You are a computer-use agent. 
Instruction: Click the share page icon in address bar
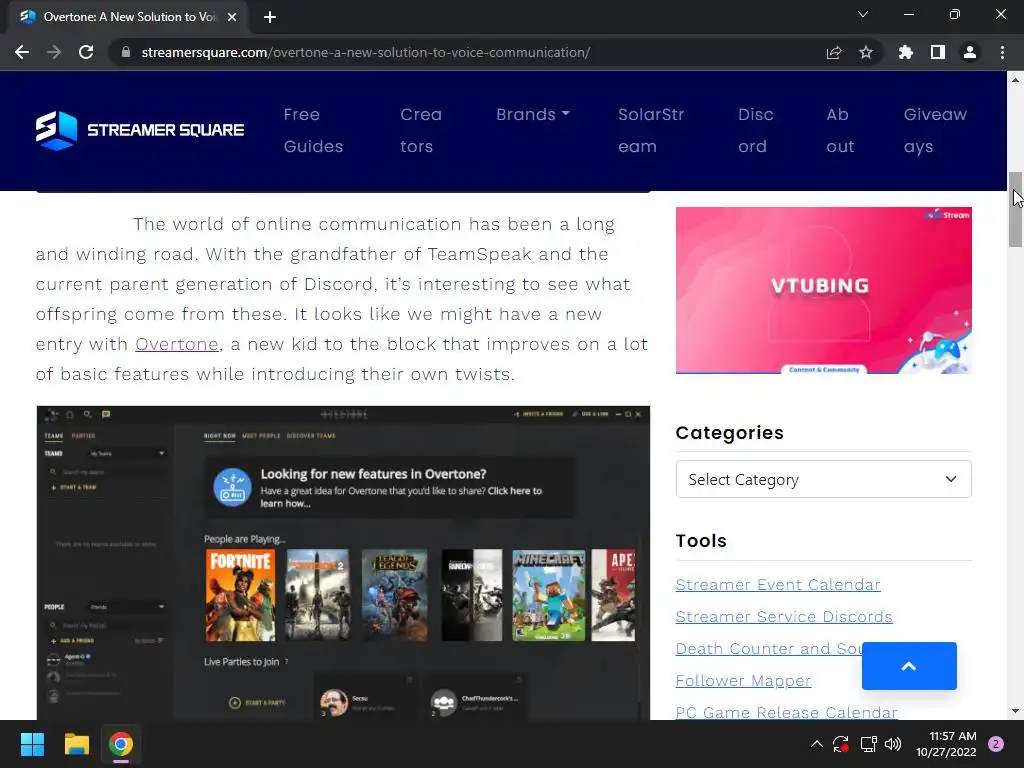click(x=834, y=52)
